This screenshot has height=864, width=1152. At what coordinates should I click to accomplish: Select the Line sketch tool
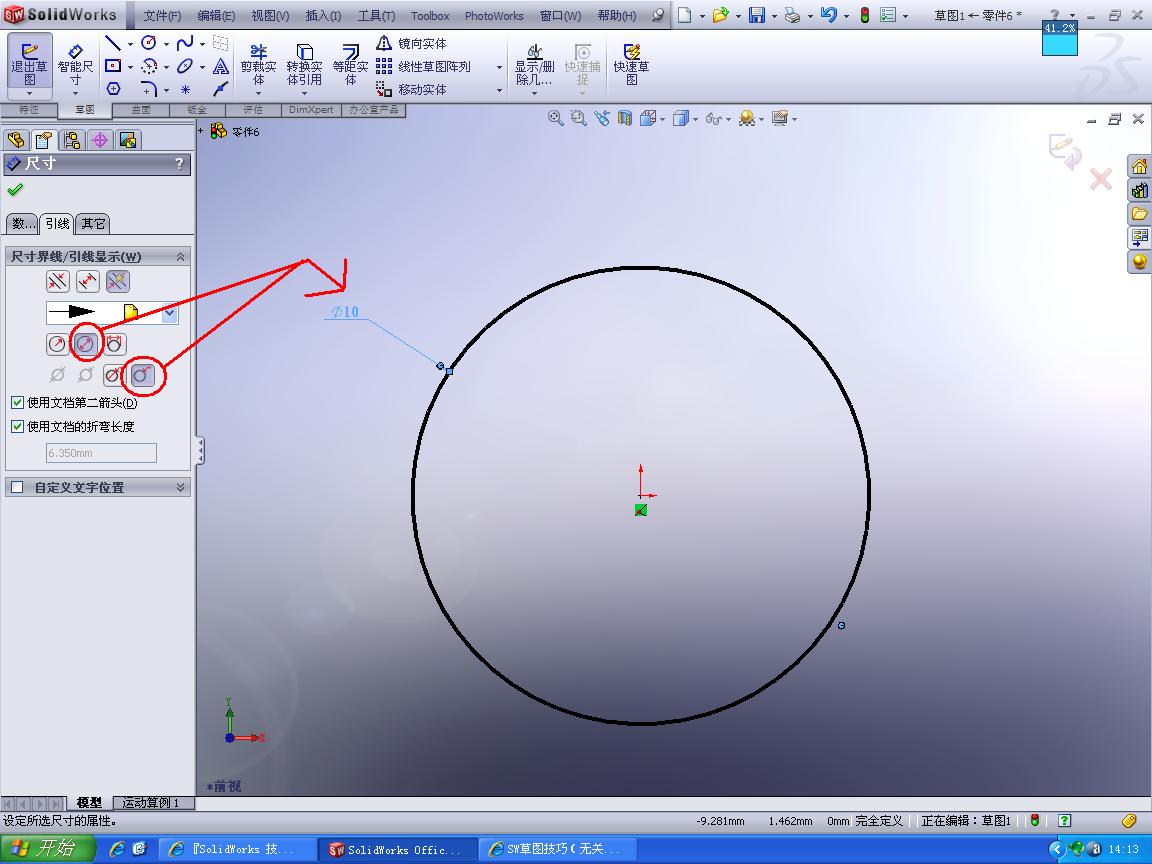click(x=112, y=43)
